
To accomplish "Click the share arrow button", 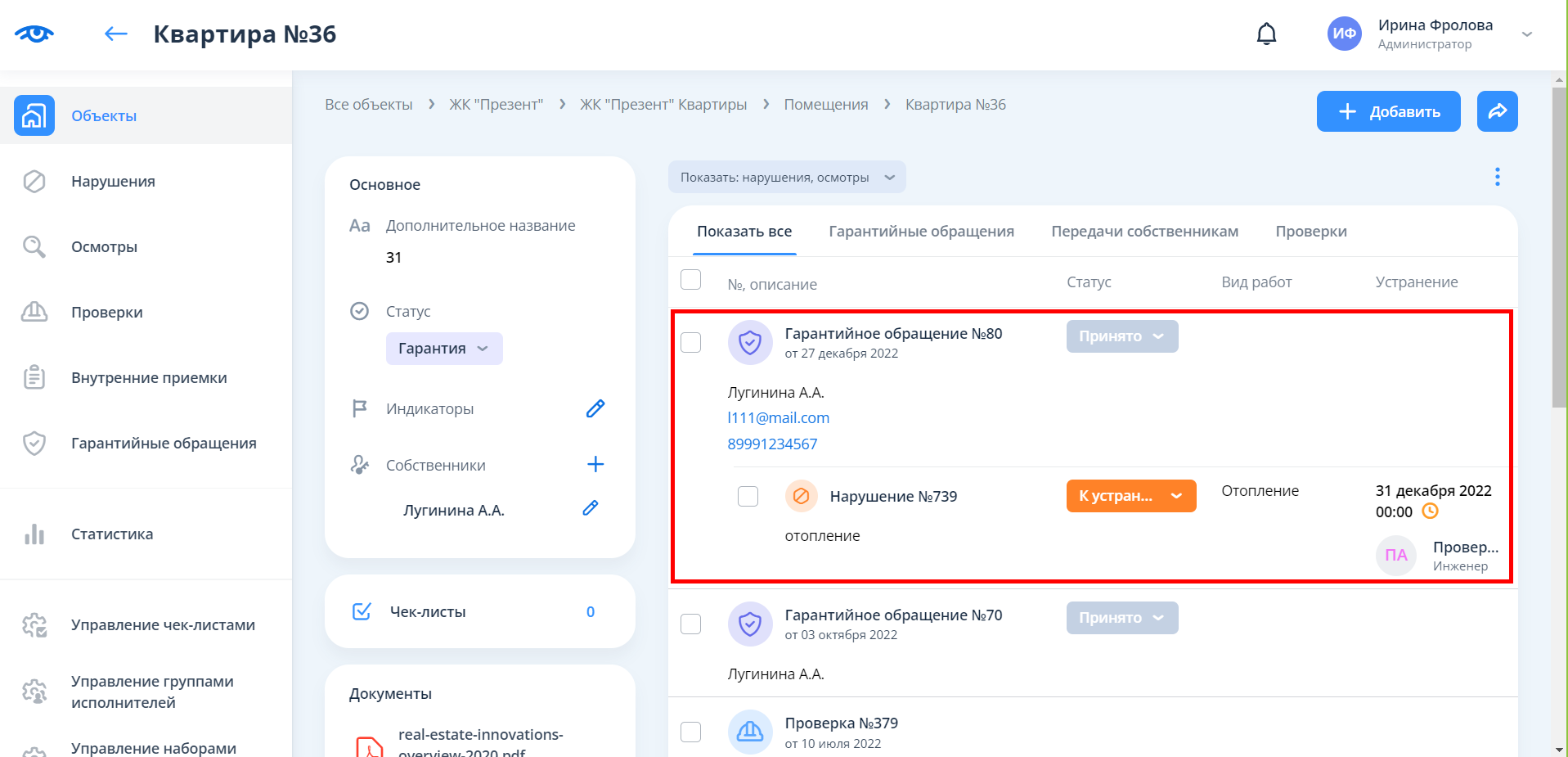I will (x=1497, y=111).
